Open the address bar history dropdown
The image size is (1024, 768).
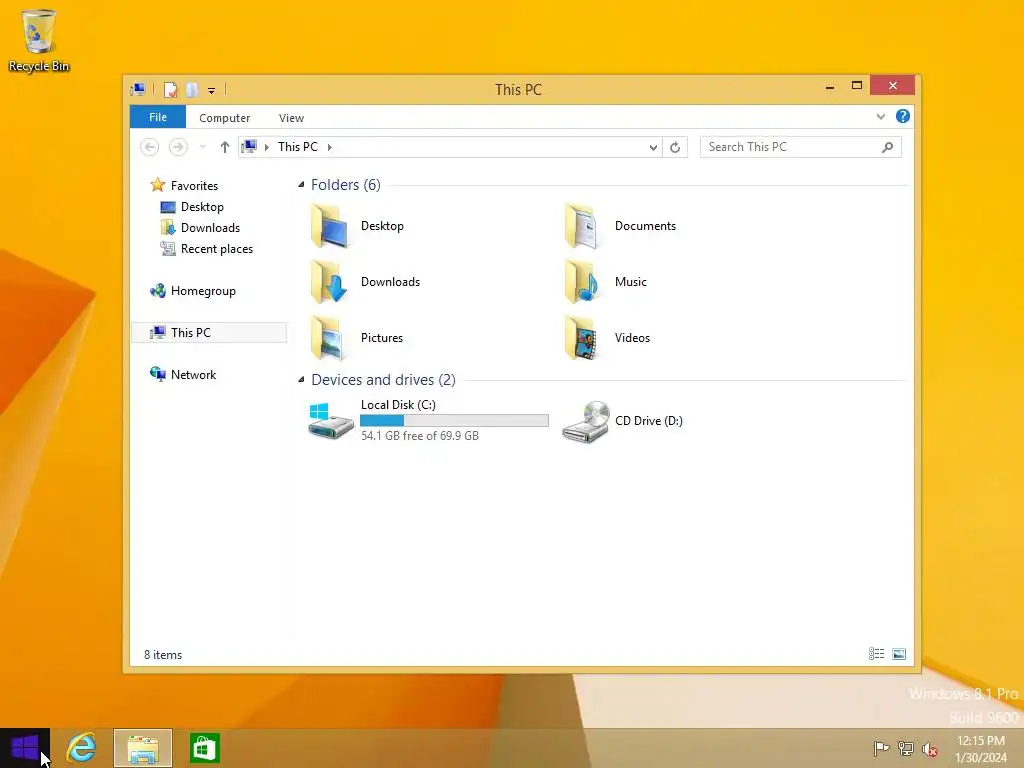coord(653,148)
